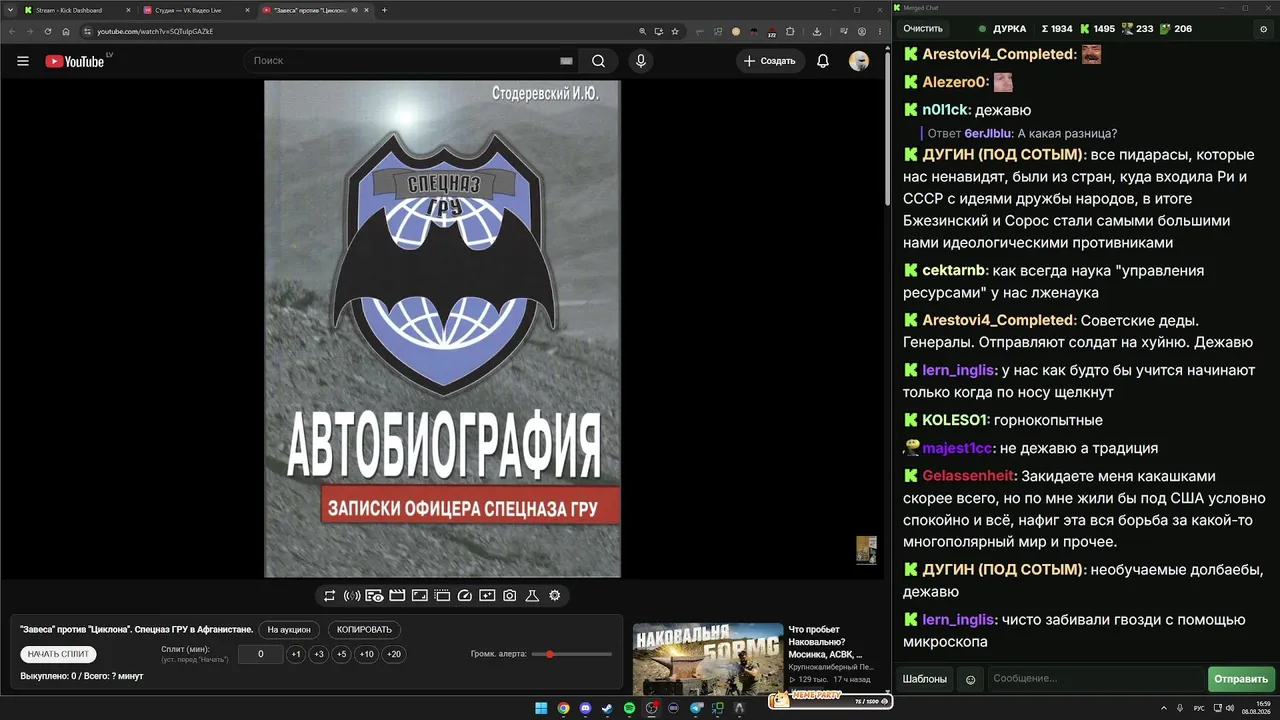Click the split minutes number field
The width and height of the screenshot is (1280, 720).
pyautogui.click(x=262, y=654)
